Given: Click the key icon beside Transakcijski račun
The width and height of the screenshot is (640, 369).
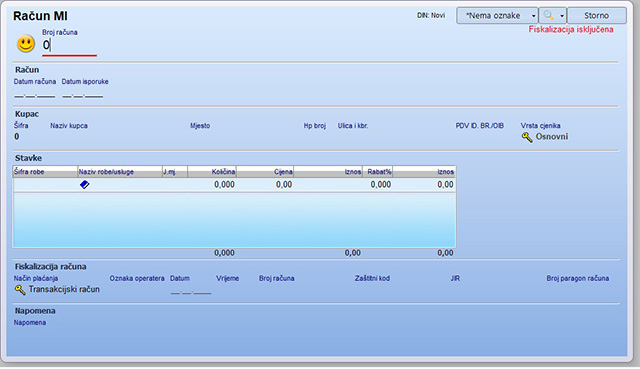Looking at the screenshot, I should [20, 290].
